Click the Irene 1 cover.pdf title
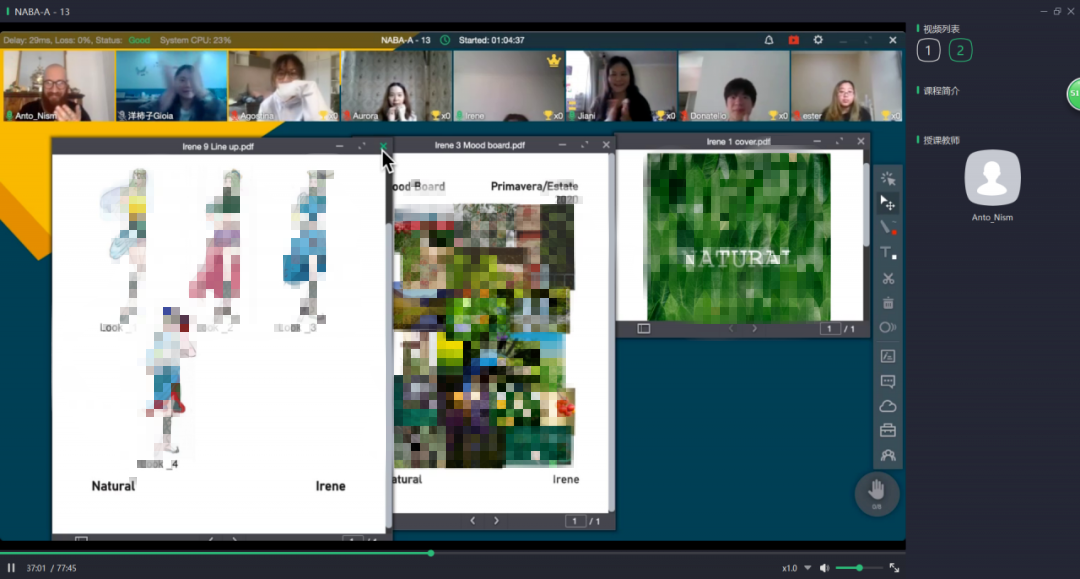This screenshot has height=579, width=1080. pyautogui.click(x=738, y=142)
